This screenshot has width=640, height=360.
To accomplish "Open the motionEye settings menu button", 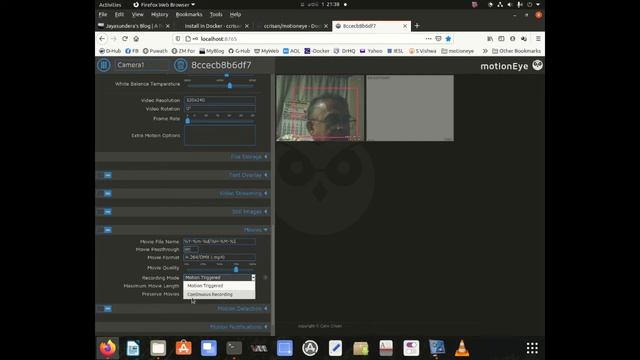I will (x=104, y=65).
